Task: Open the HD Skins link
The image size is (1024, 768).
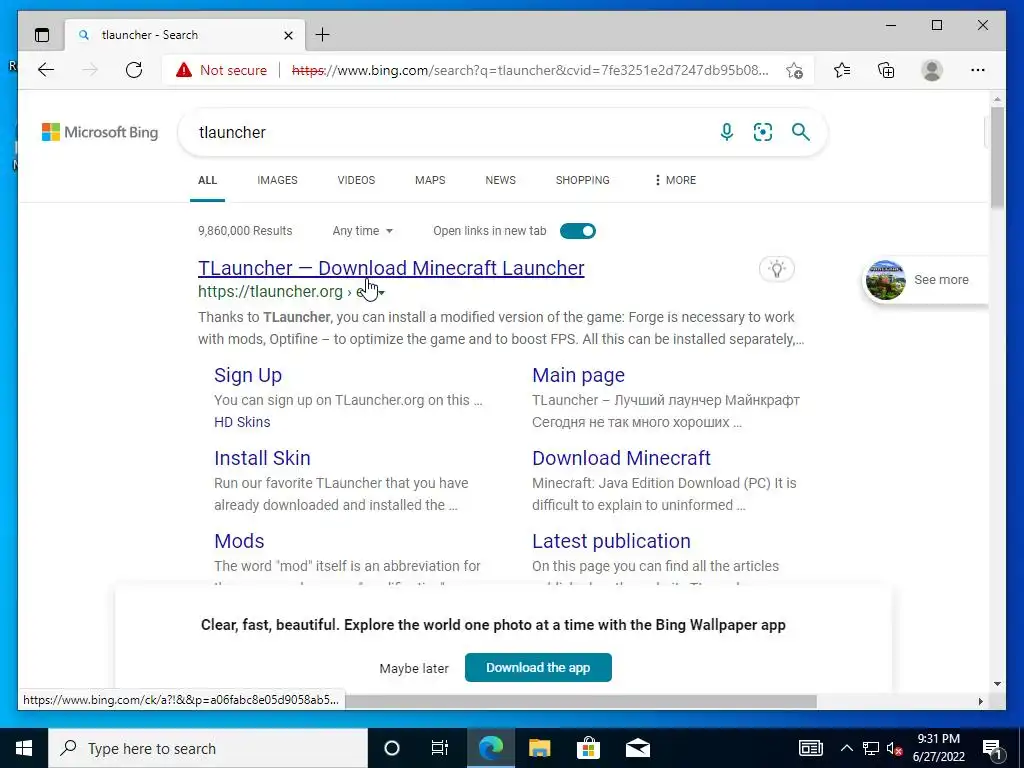Action: tap(242, 422)
